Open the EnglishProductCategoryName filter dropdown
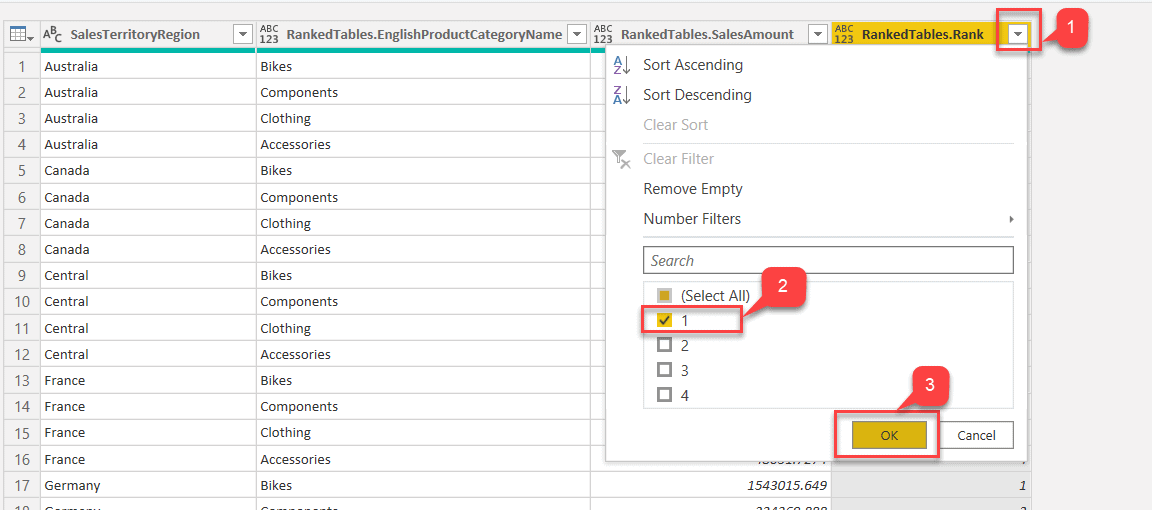Viewport: 1152px width, 510px height. (x=576, y=35)
